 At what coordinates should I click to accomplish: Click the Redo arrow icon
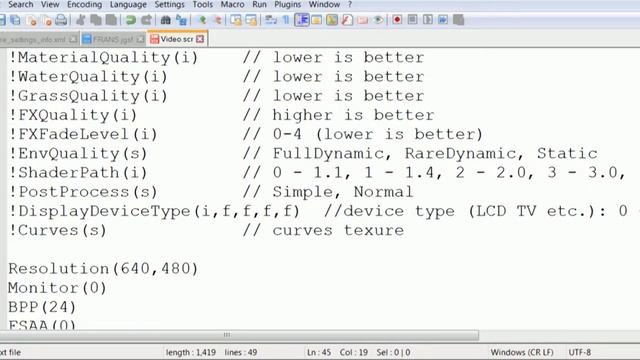coord(146,20)
